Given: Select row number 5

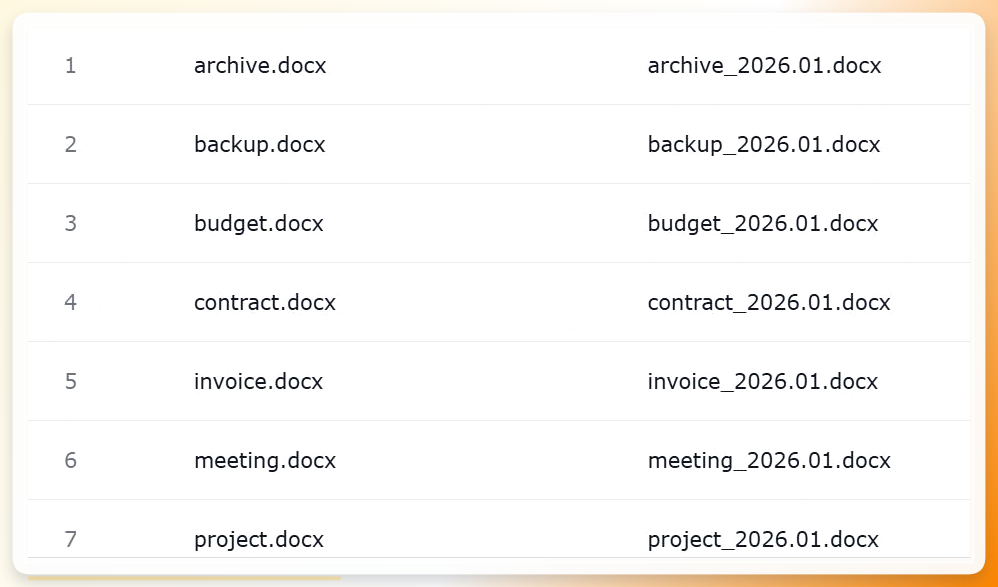Looking at the screenshot, I should tap(71, 381).
